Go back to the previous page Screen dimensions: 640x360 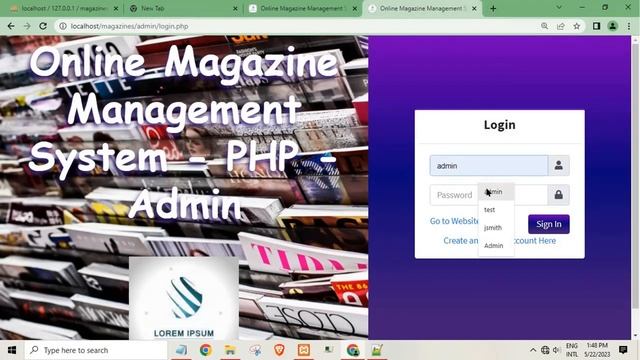coord(11,26)
